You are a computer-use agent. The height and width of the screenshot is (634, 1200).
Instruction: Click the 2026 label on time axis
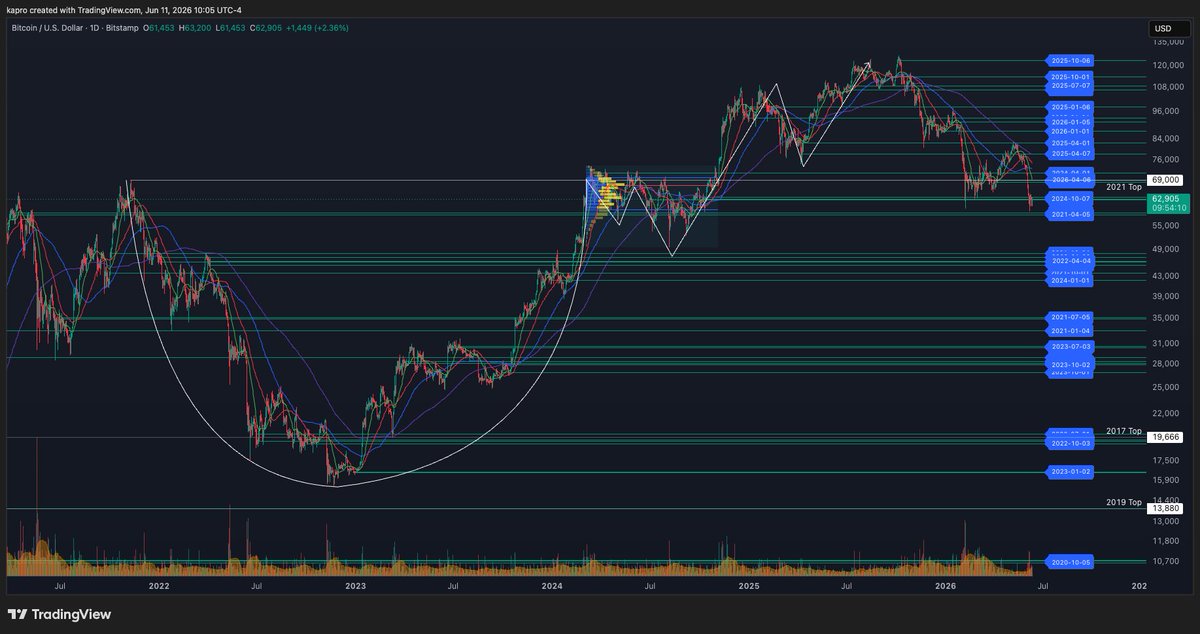point(945,585)
